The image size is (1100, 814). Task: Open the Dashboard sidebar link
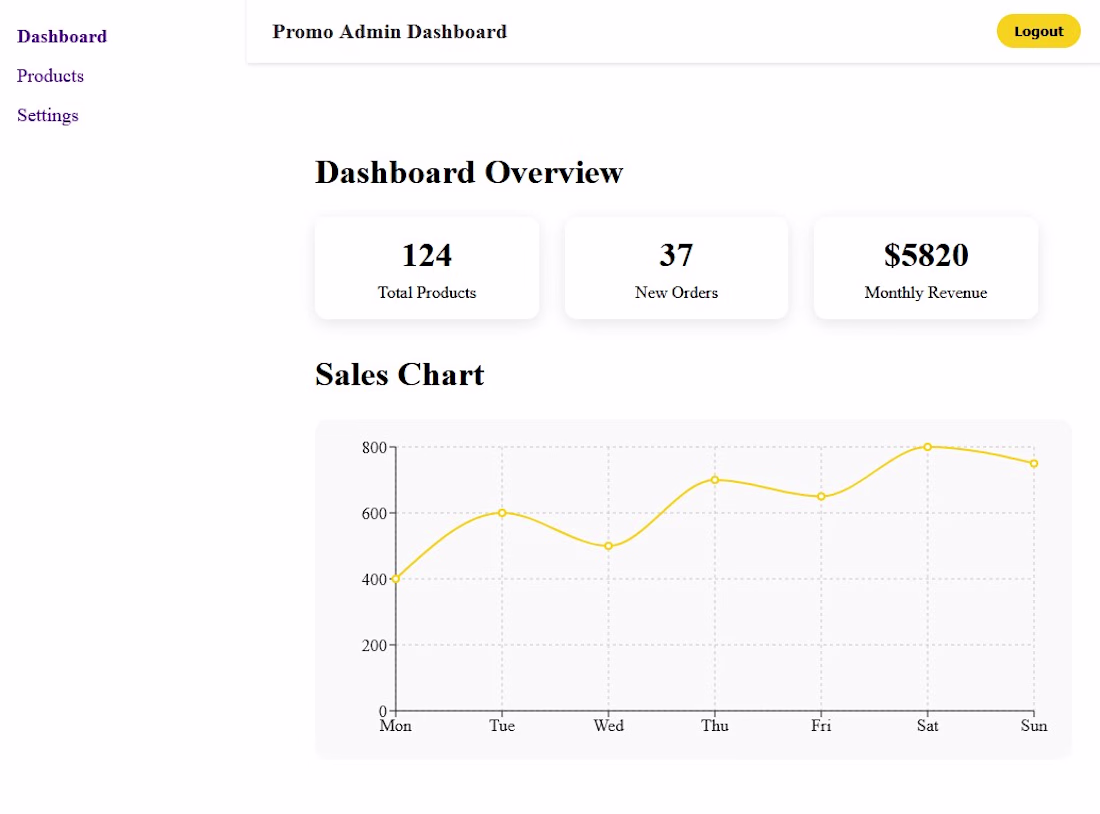click(62, 37)
